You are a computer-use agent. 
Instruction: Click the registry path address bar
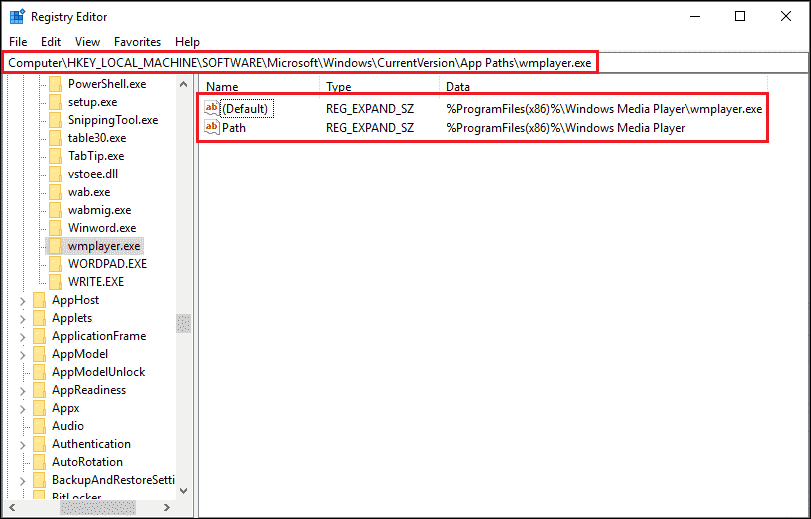[405, 63]
